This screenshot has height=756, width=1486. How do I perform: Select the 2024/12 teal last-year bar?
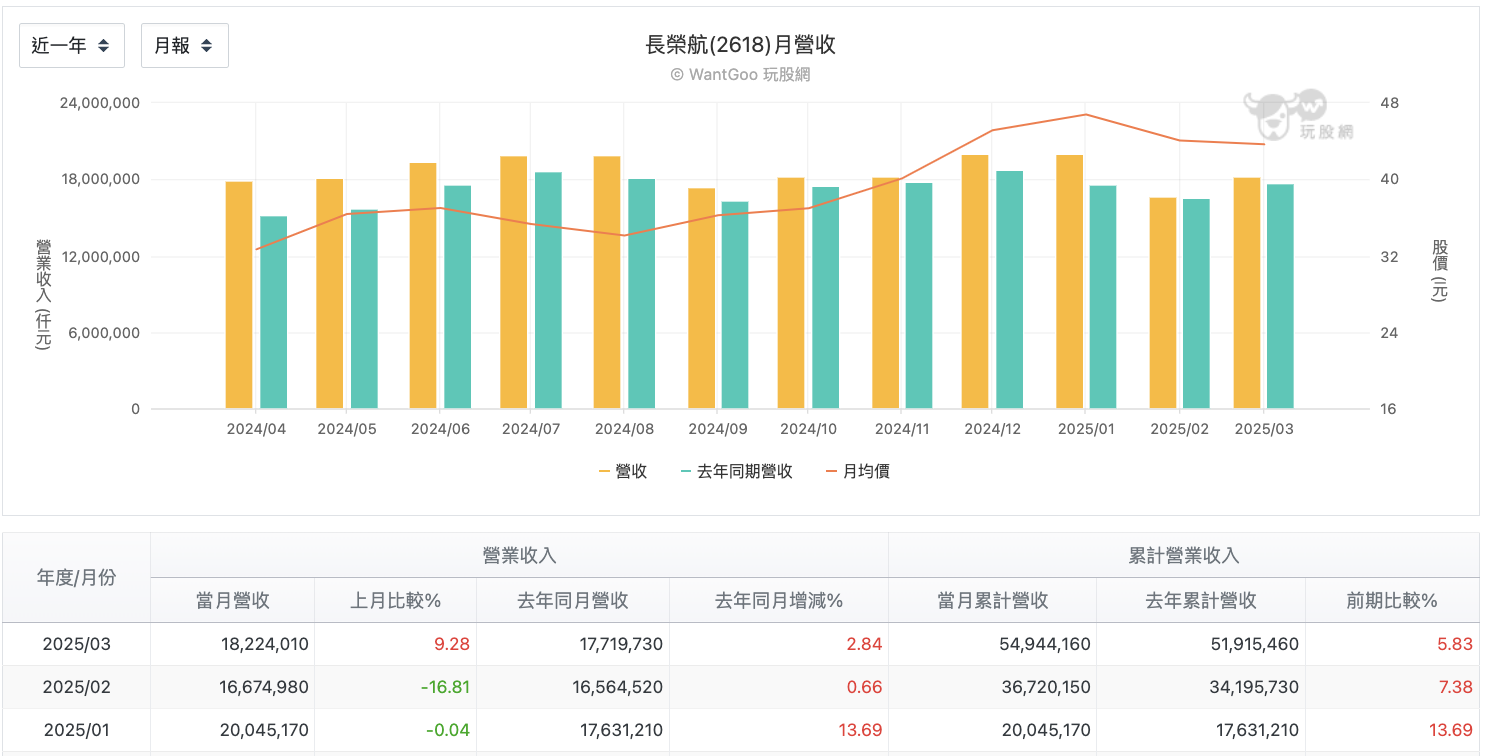coord(1010,290)
